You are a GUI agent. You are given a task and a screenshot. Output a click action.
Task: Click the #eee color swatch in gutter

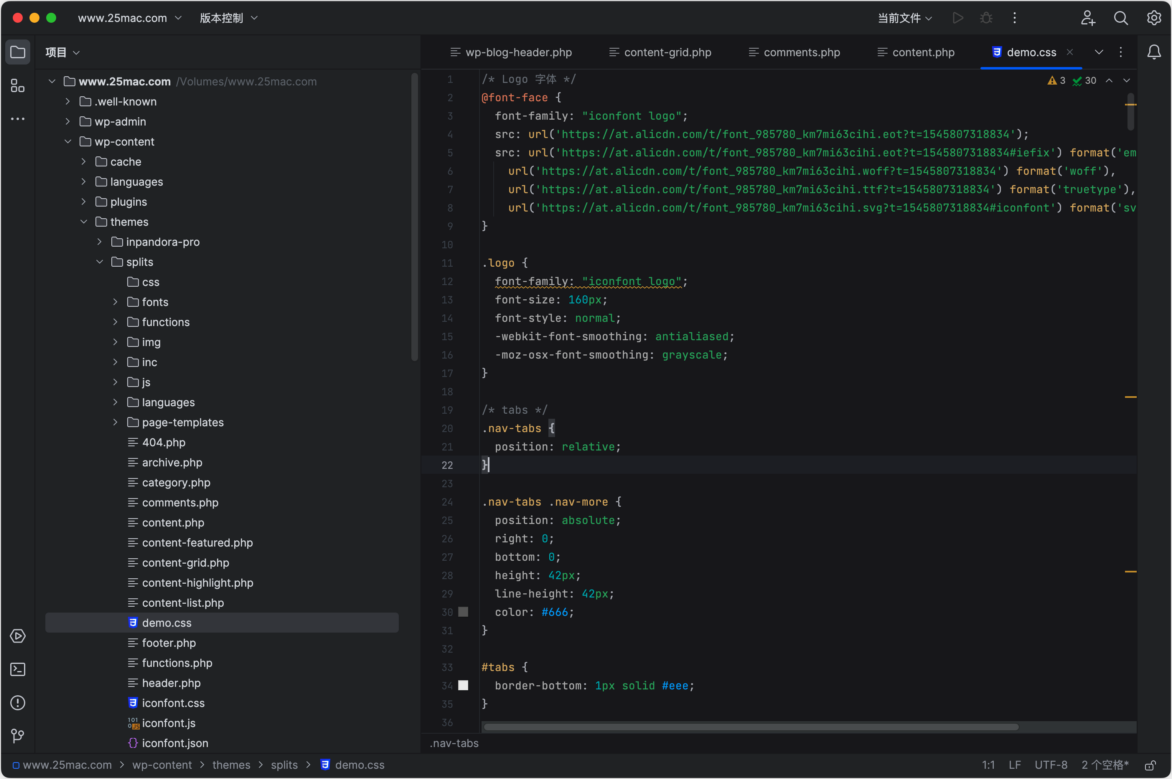pos(463,686)
